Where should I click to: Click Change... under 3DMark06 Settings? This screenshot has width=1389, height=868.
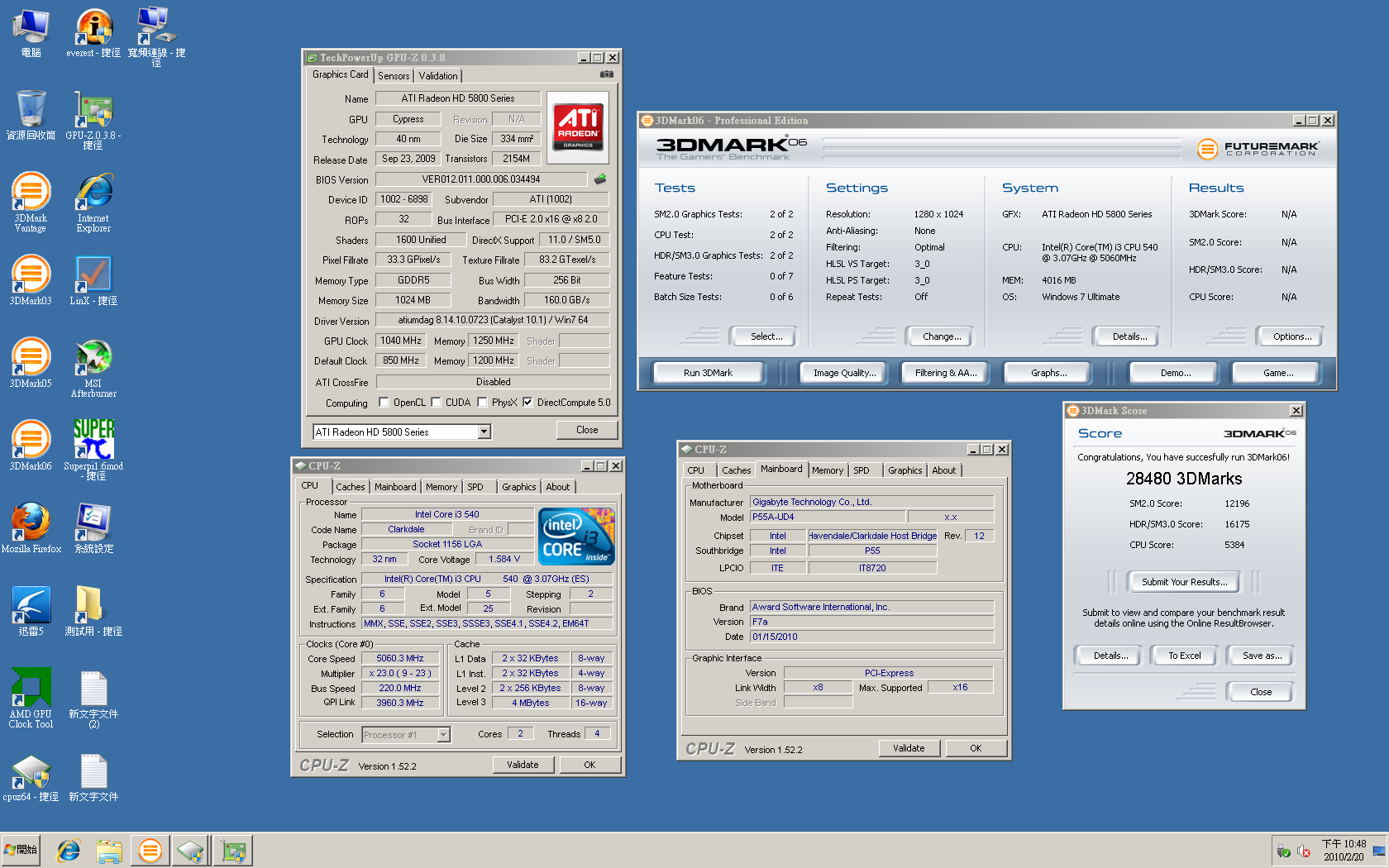pyautogui.click(x=942, y=336)
